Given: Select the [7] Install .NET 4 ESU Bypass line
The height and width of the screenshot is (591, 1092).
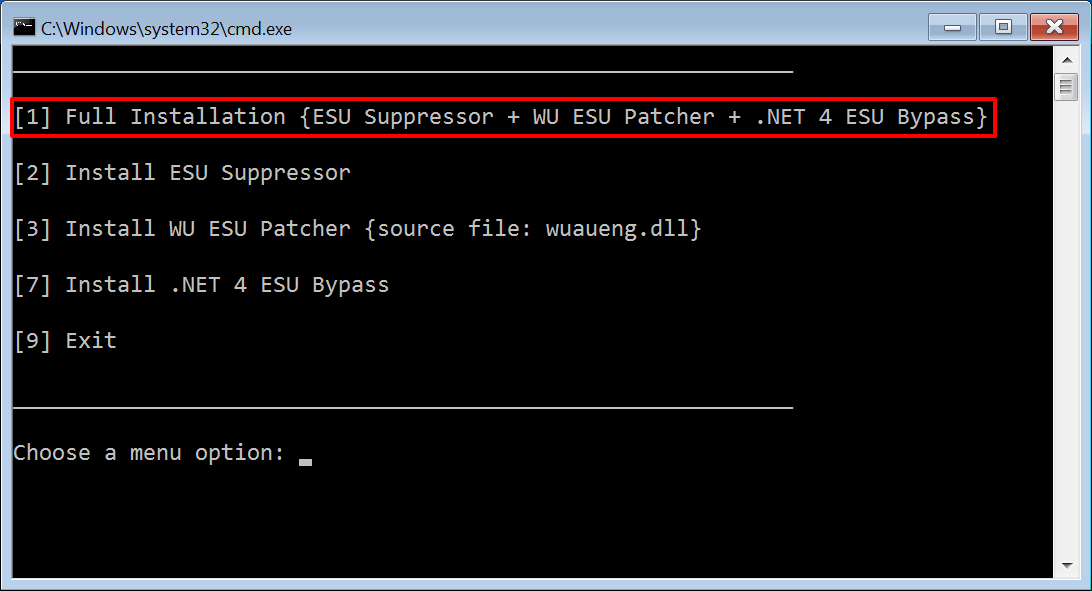Looking at the screenshot, I should [202, 285].
